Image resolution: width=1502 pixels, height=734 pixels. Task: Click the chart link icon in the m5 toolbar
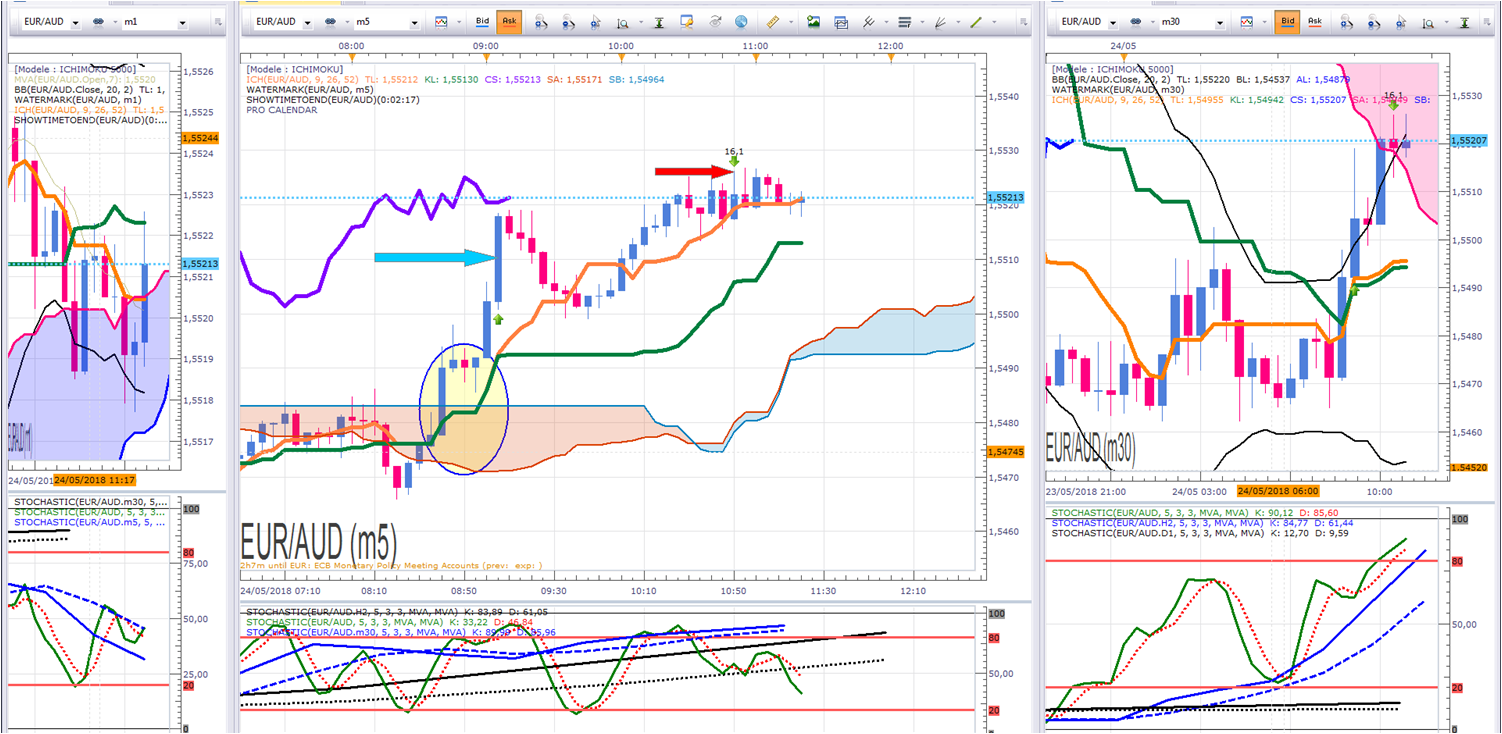tap(331, 21)
